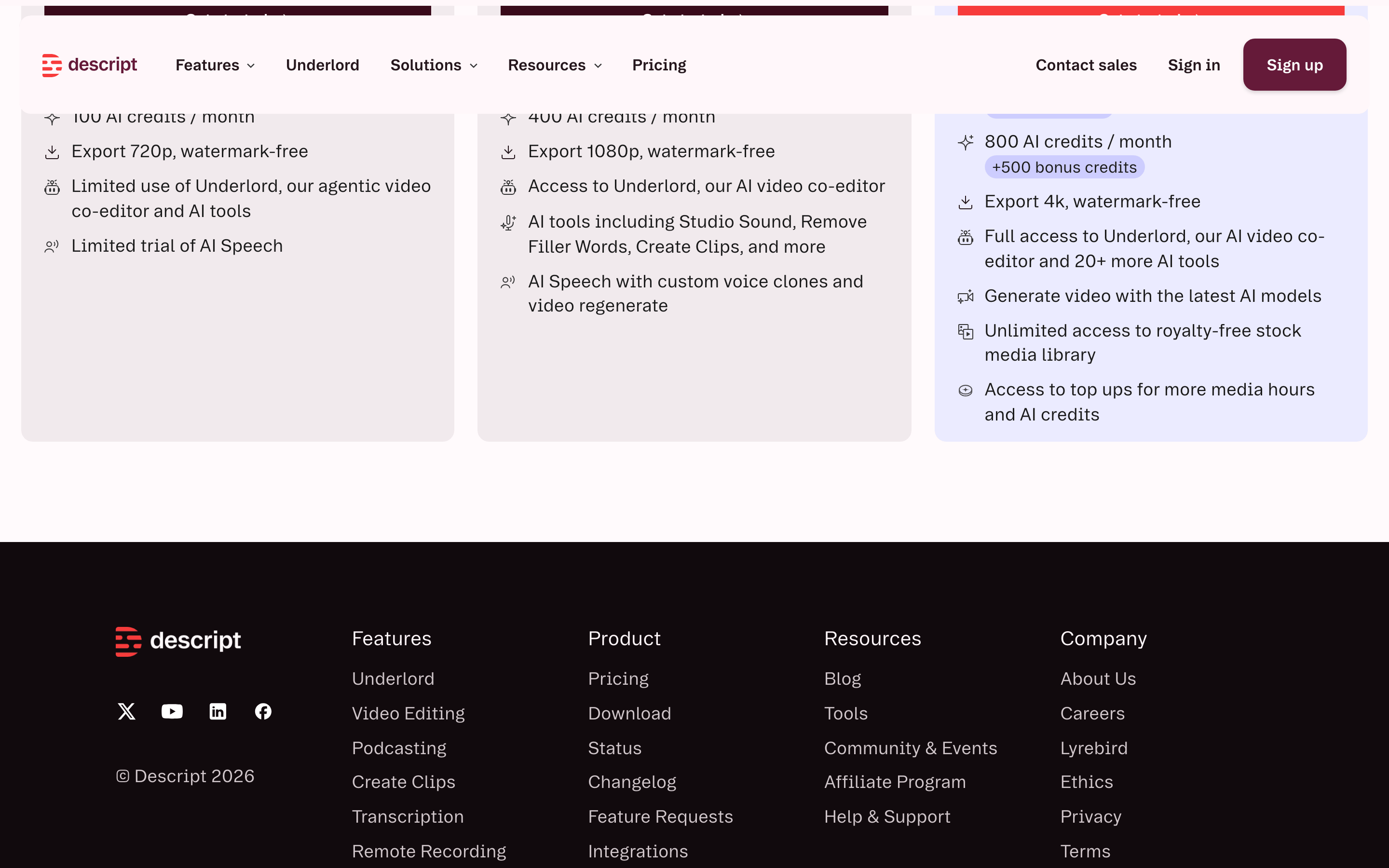Click the speech icon beside AI Speech with custom voice clones

(508, 282)
